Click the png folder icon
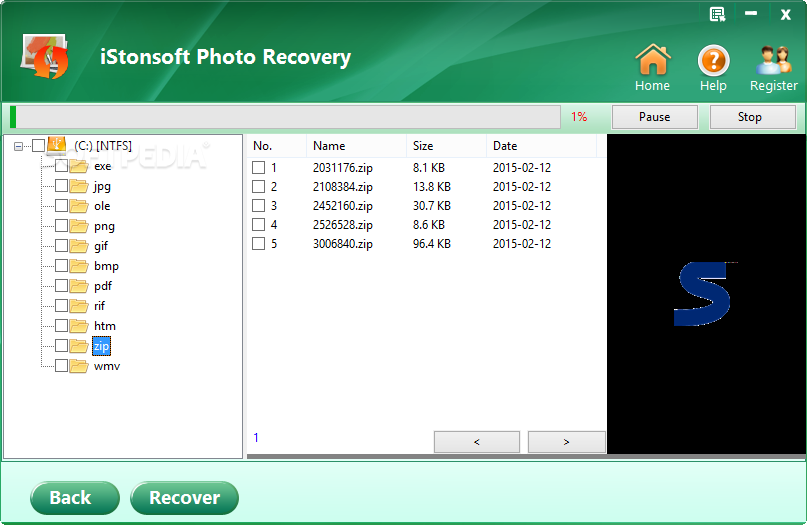 pos(79,226)
